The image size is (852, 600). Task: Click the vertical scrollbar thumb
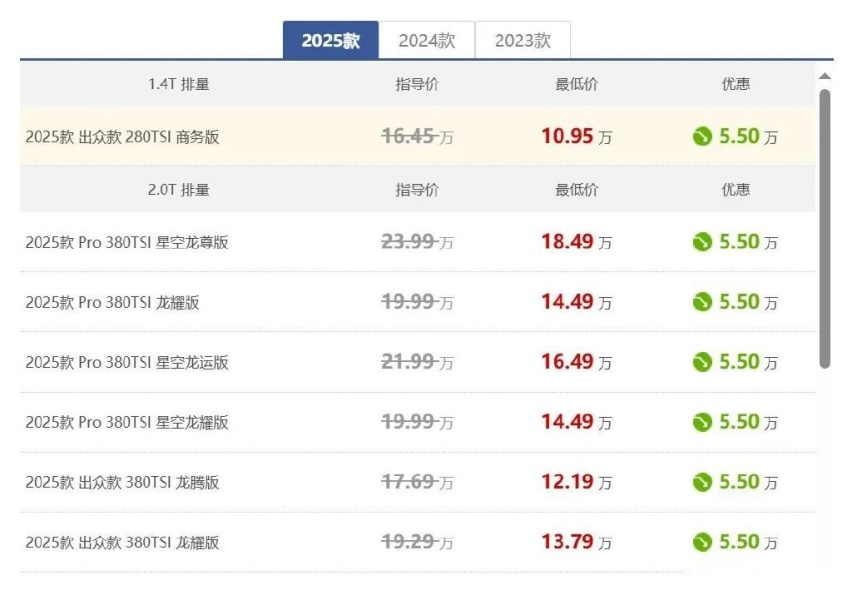point(825,229)
